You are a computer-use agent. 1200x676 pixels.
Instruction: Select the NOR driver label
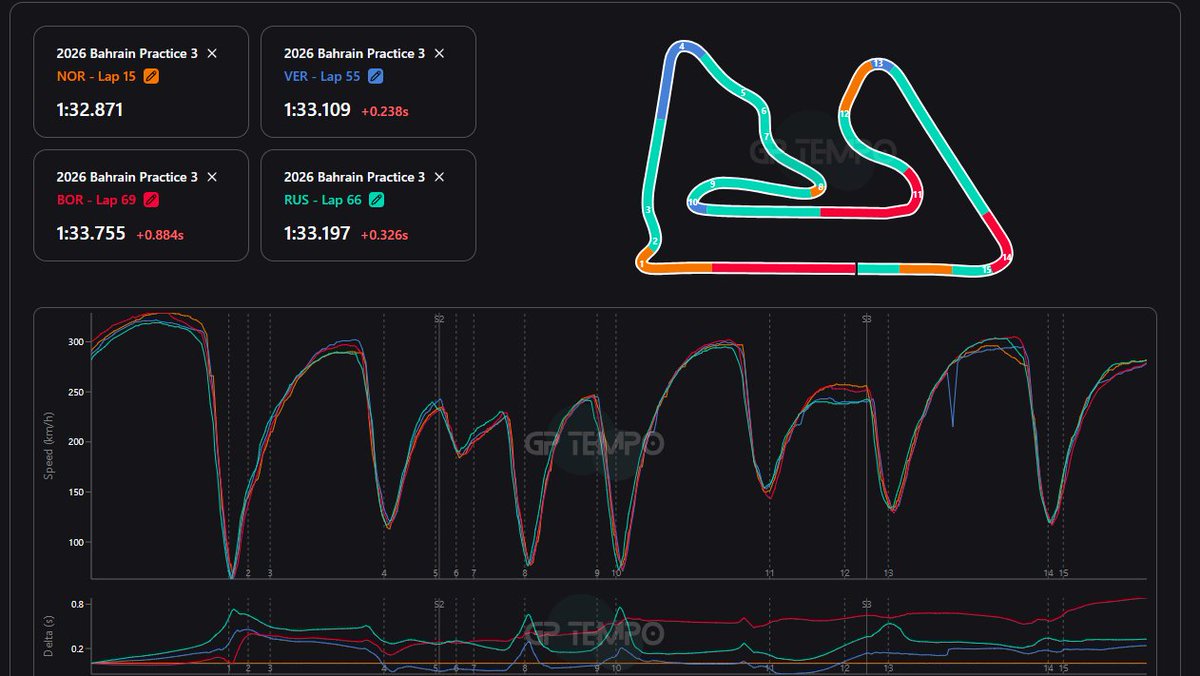70,75
